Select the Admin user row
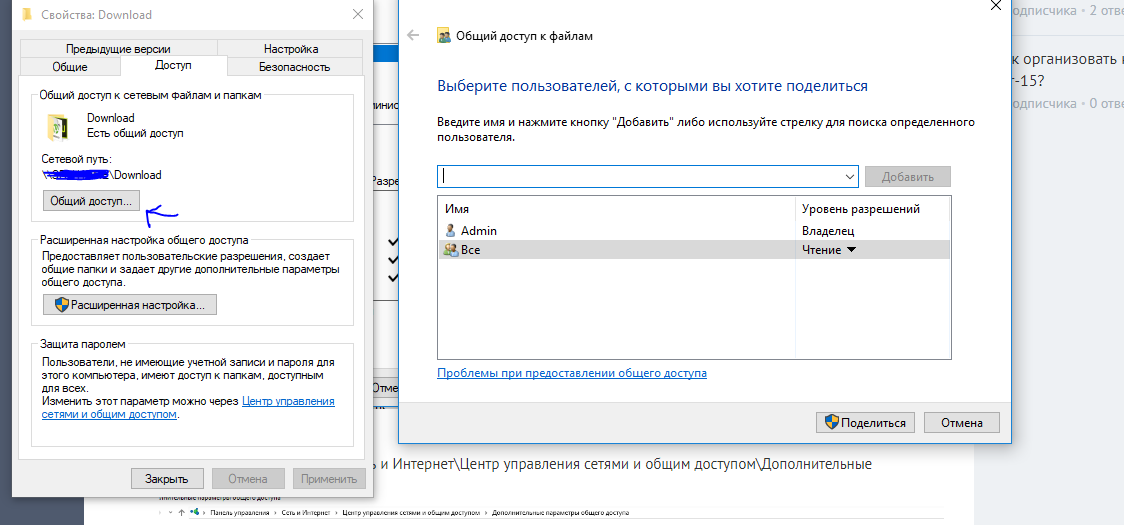1124x525 pixels. click(694, 231)
